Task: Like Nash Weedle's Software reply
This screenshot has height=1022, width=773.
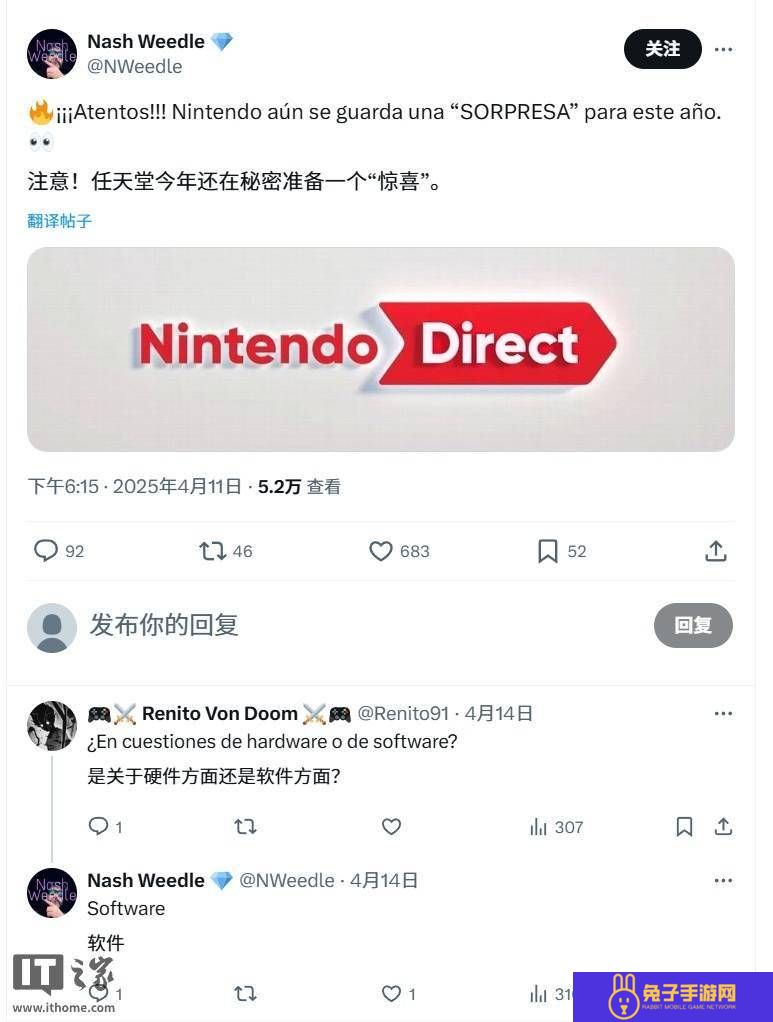Action: [x=391, y=993]
